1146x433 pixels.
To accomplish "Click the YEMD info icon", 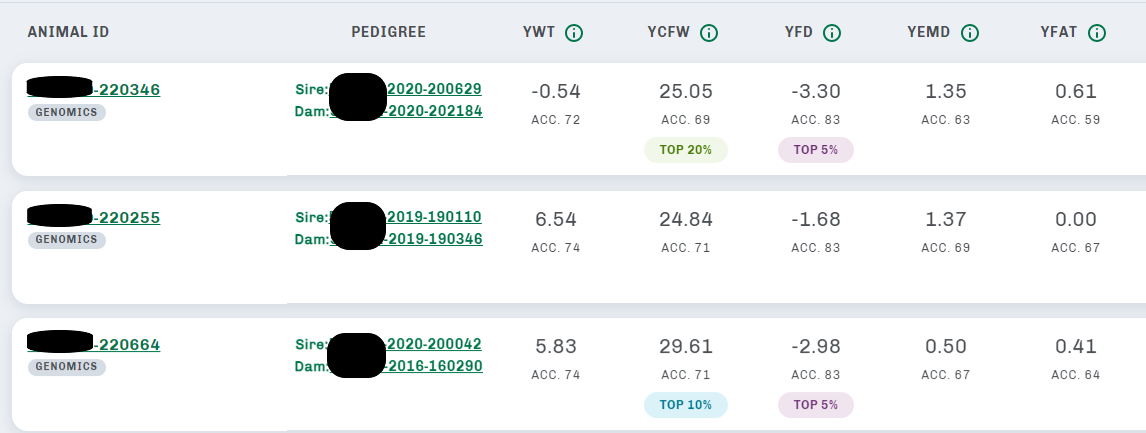I will [969, 33].
